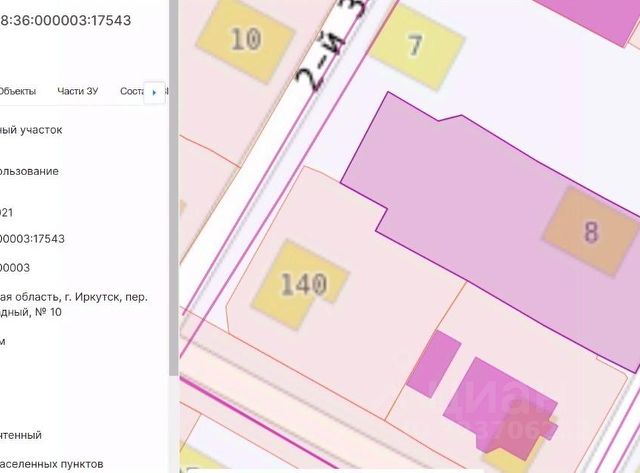Click the 'ный участок' object type text
Image resolution: width=640 pixels, height=473 pixels.
pos(31,130)
